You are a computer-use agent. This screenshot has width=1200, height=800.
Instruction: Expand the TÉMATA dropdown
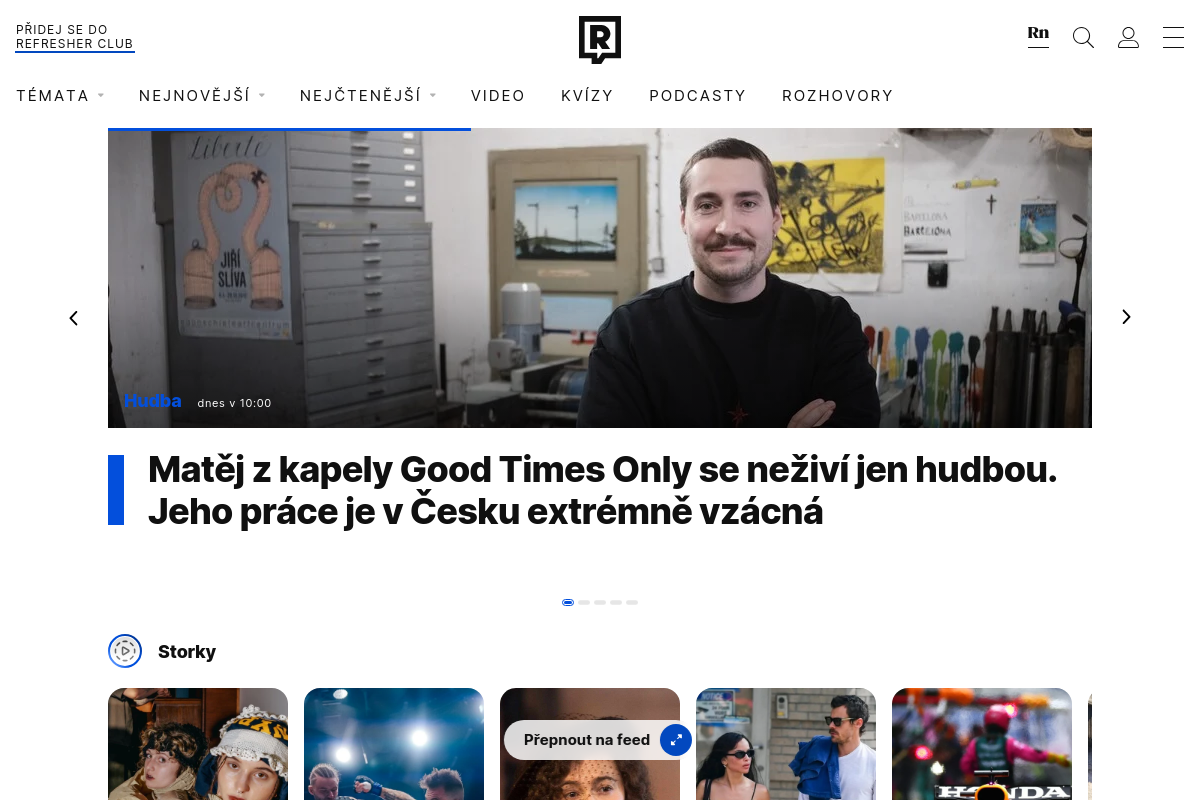coord(60,96)
